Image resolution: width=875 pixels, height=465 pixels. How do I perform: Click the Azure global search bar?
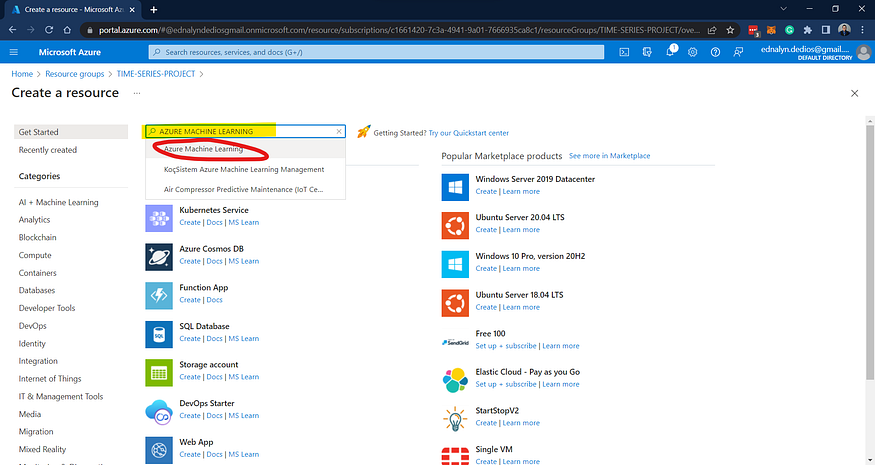pos(376,52)
